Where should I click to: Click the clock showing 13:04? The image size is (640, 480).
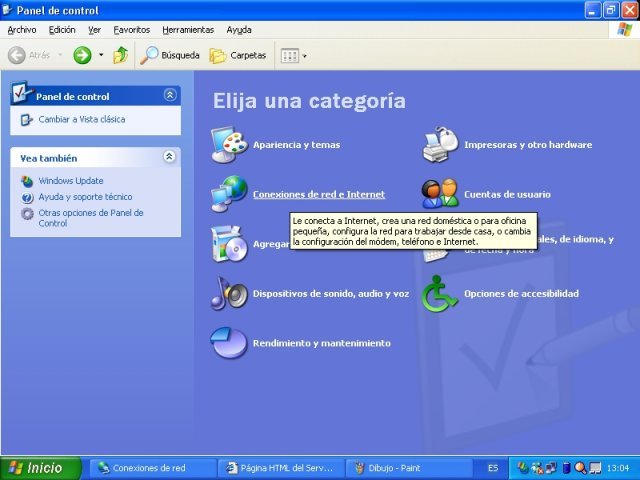618,468
